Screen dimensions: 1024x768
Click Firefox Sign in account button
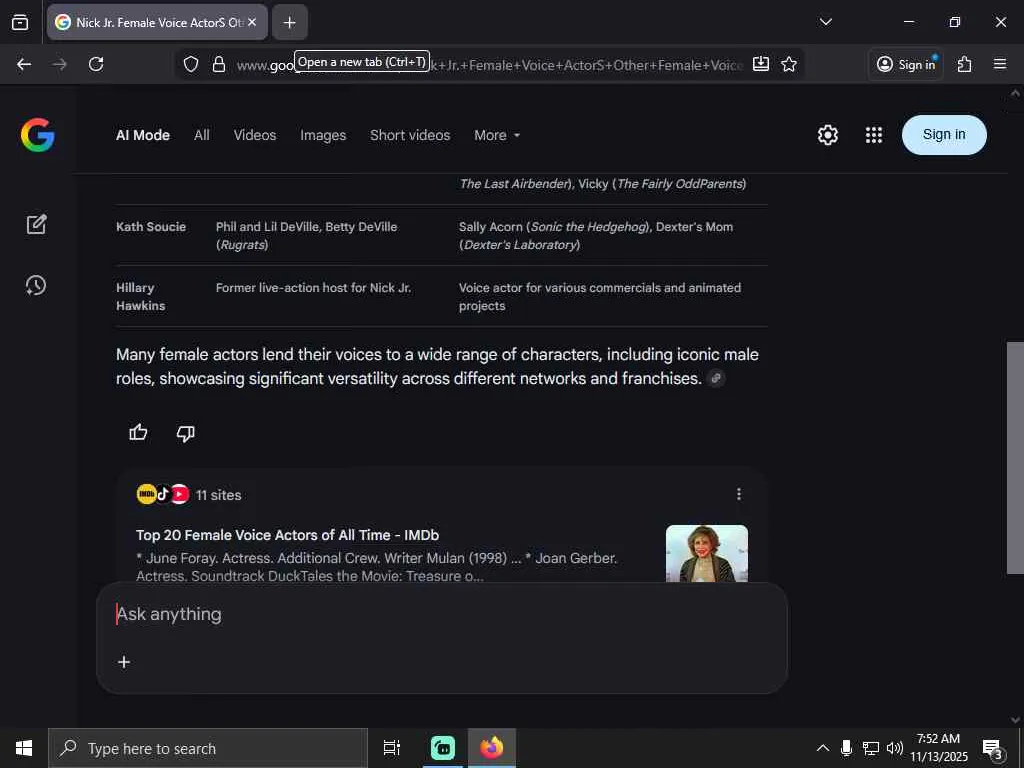coord(906,64)
